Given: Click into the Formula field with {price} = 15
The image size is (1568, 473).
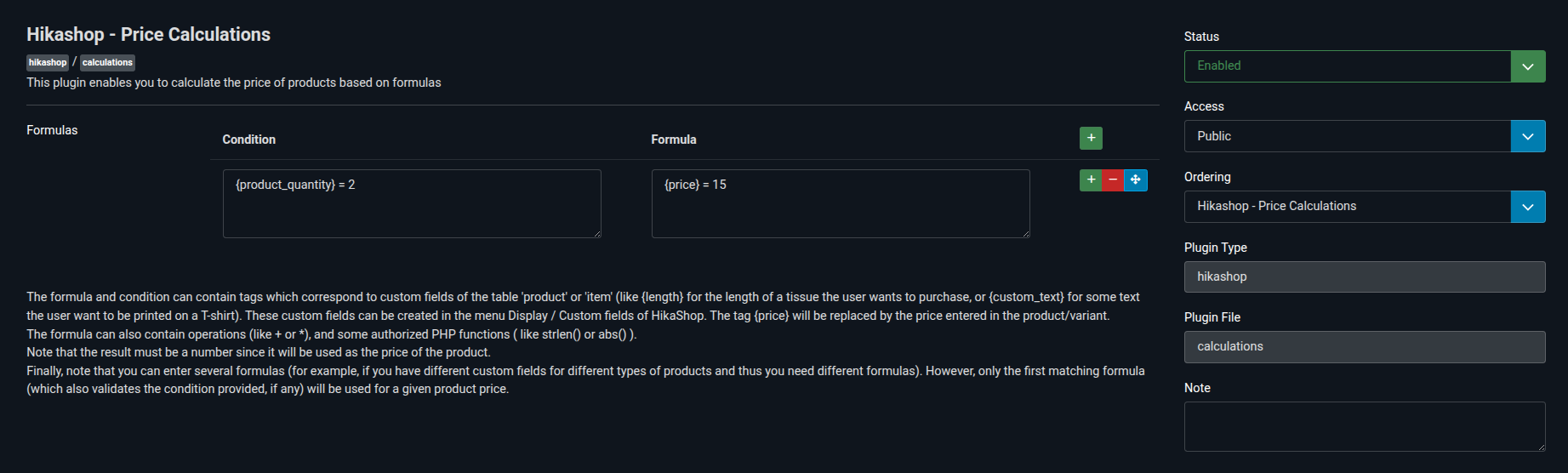Looking at the screenshot, I should (x=841, y=203).
